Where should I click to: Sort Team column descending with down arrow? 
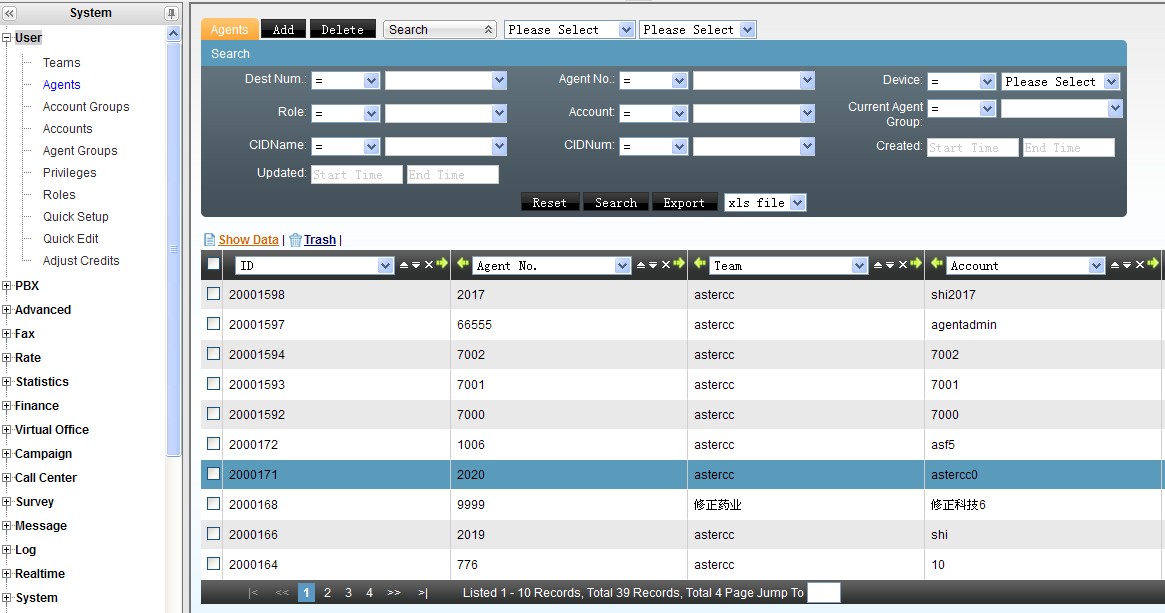coord(890,265)
